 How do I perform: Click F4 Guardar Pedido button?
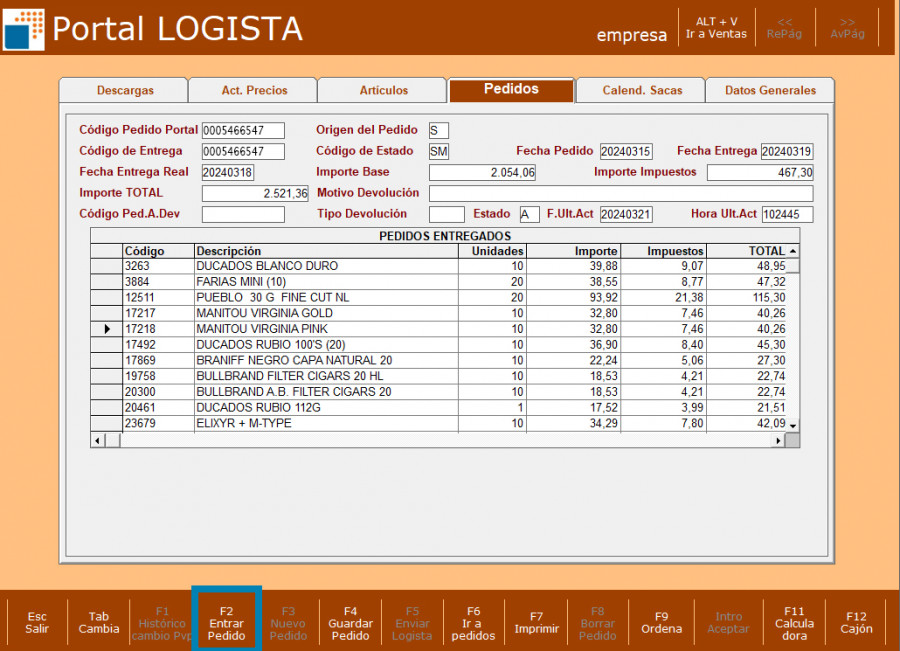[350, 622]
